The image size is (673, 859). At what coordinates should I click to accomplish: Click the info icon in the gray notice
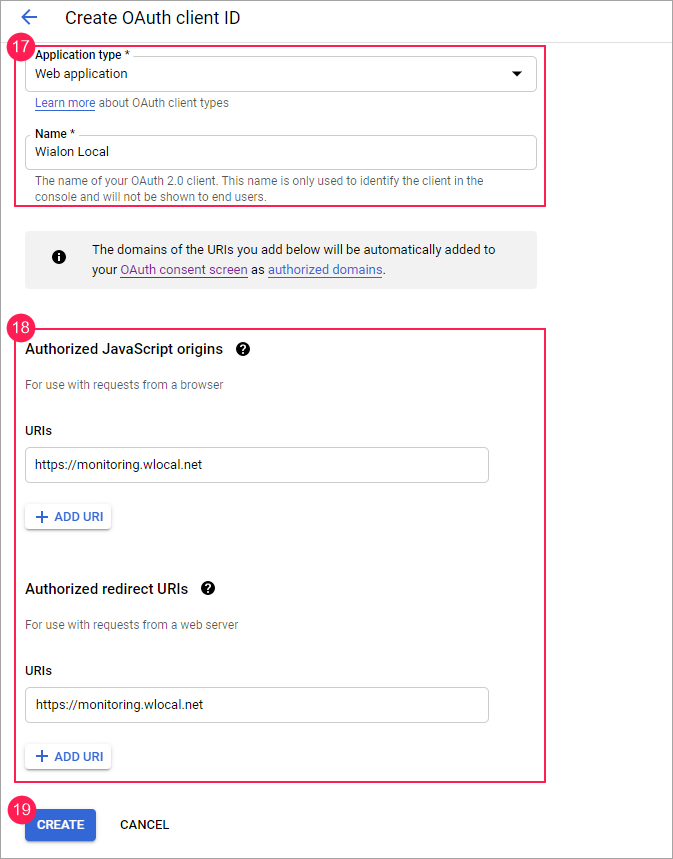click(59, 257)
